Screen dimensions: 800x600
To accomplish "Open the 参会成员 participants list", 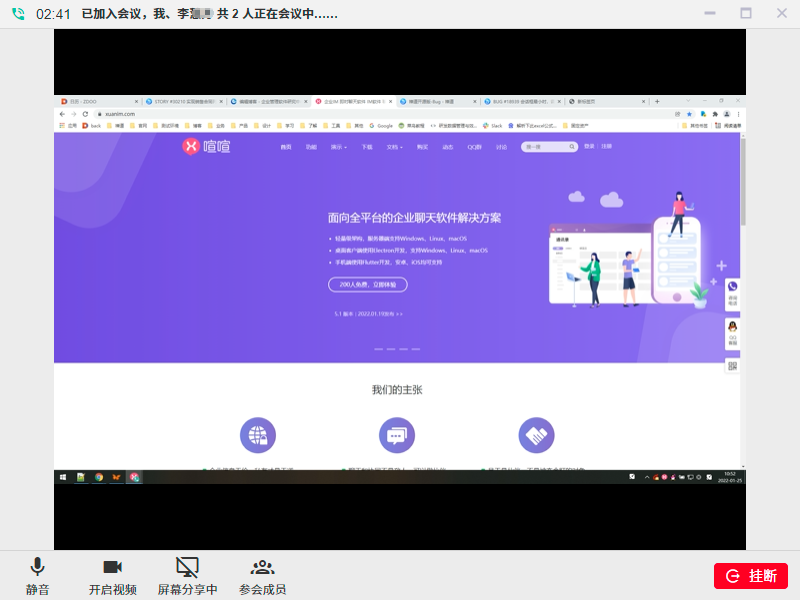I will click(262, 577).
